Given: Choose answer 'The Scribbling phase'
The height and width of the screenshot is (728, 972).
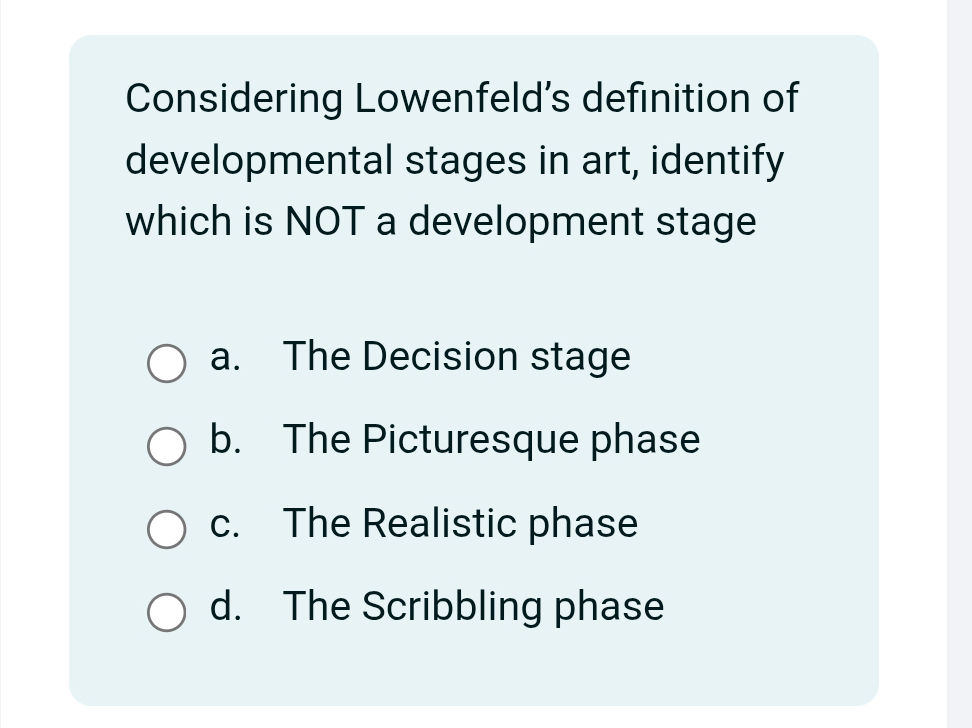Looking at the screenshot, I should click(472, 607).
